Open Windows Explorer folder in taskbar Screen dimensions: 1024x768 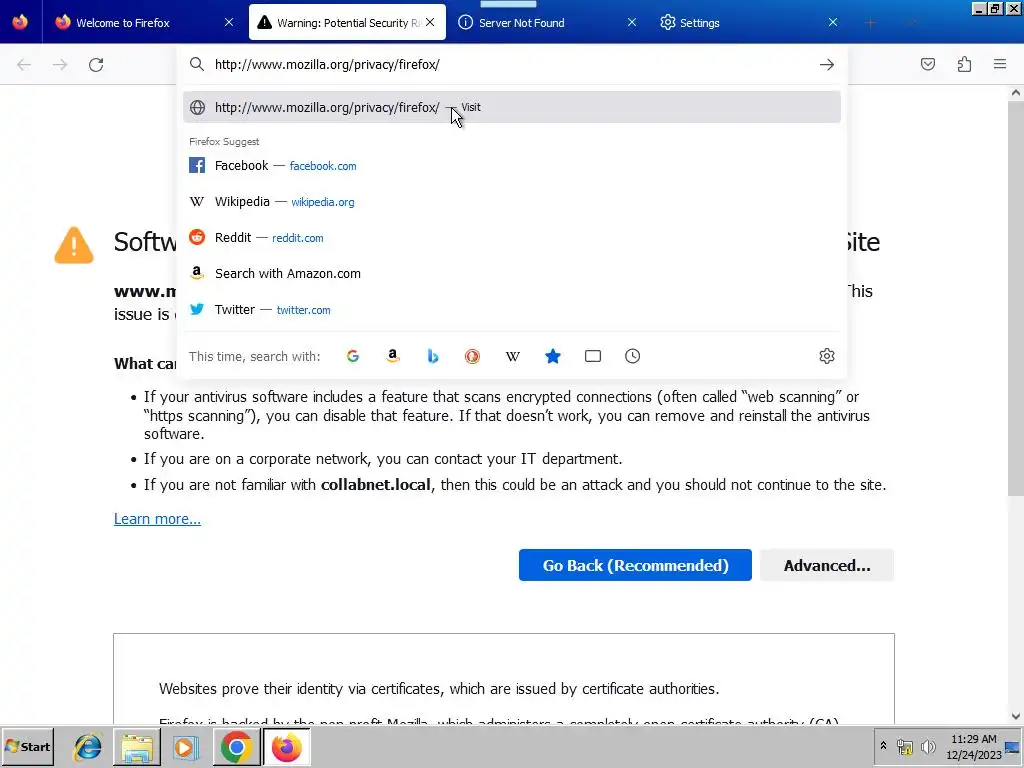137,747
